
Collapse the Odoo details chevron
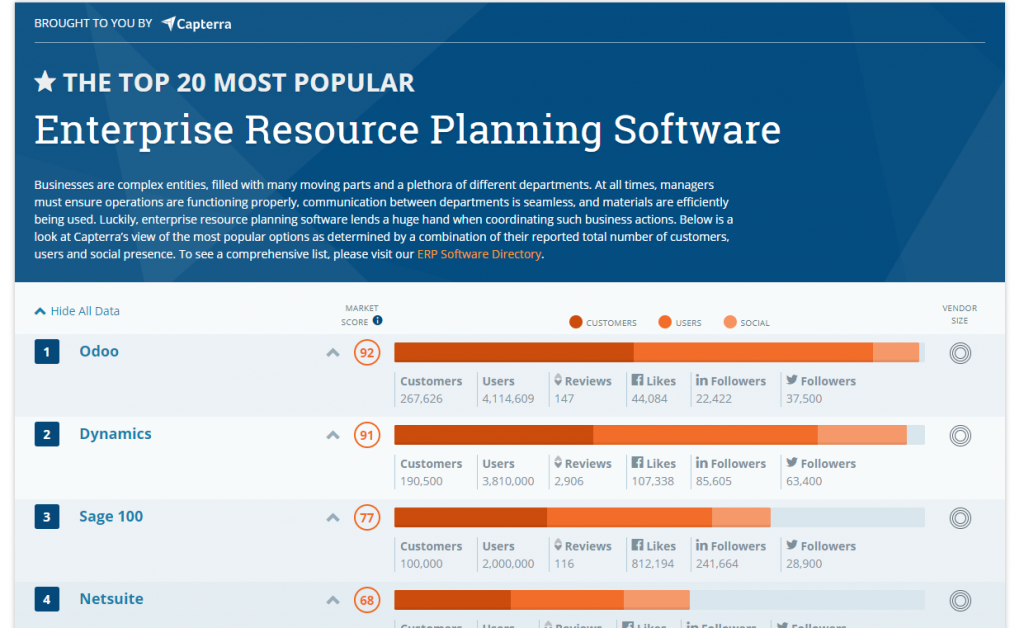click(333, 353)
